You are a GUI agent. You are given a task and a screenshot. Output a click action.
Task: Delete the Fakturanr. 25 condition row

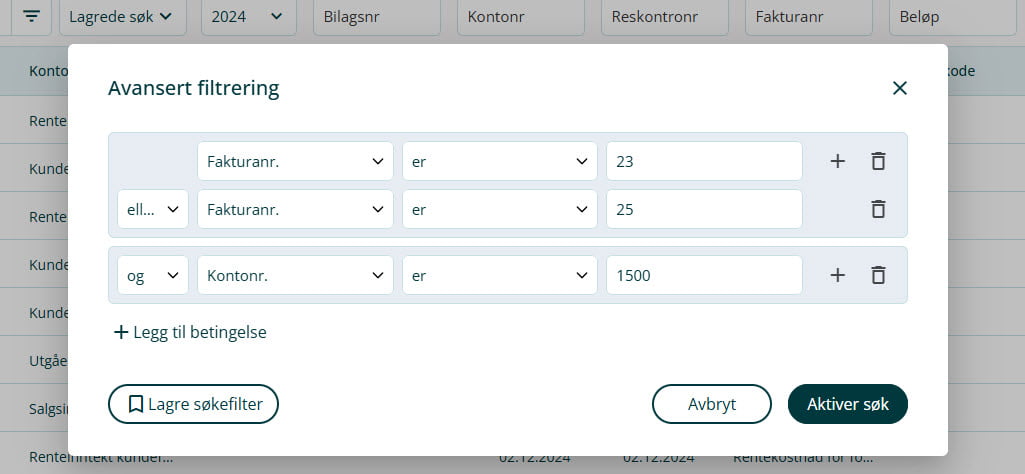click(x=878, y=209)
